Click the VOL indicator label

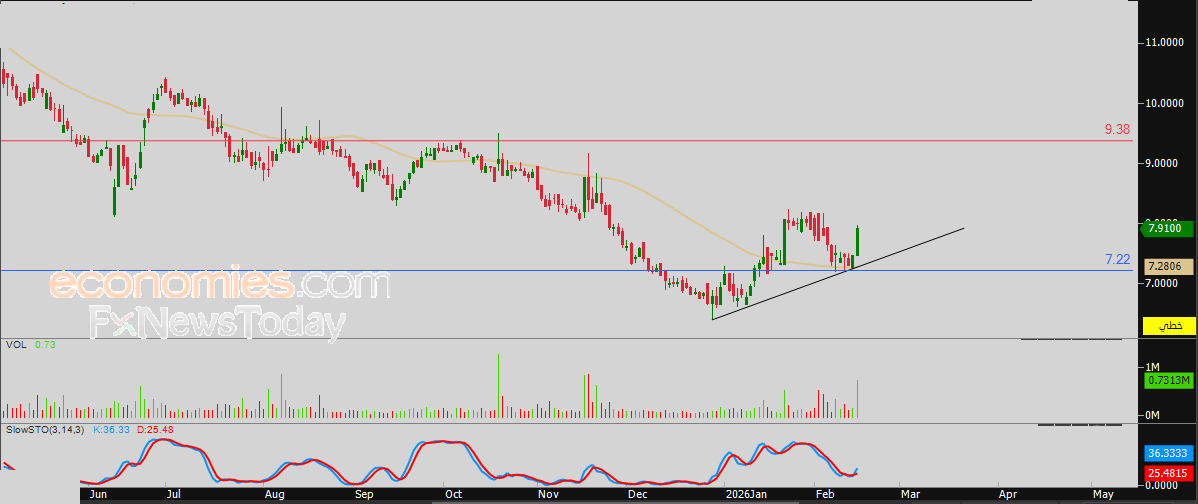point(16,344)
